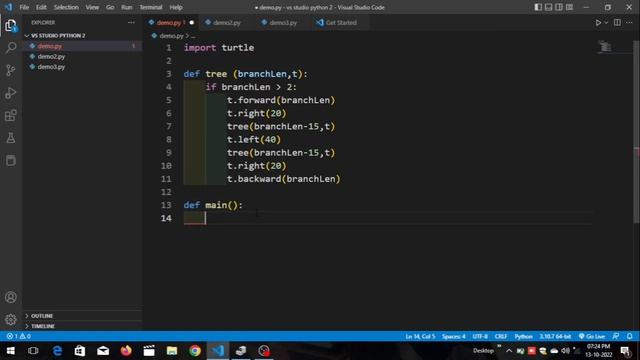Open the Go menu
Viewport: 640px width, 360px height.
[110, 7]
